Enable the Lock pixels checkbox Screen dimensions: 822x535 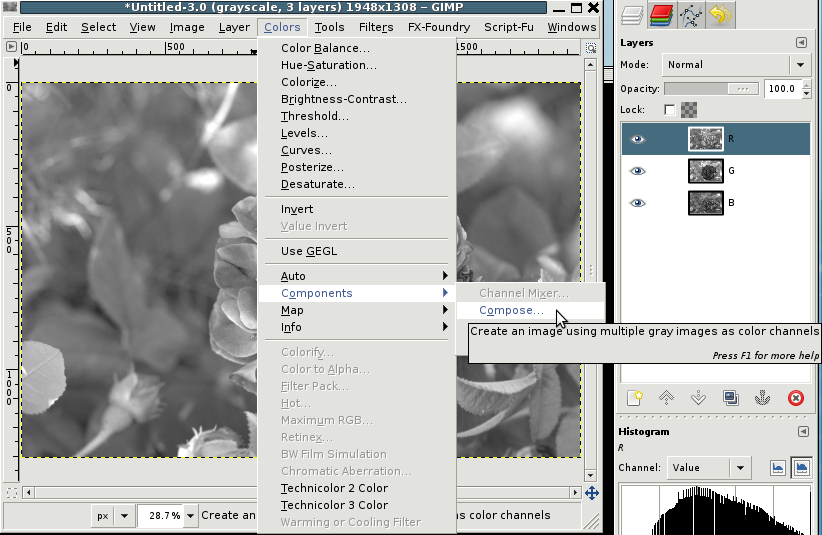pos(669,110)
